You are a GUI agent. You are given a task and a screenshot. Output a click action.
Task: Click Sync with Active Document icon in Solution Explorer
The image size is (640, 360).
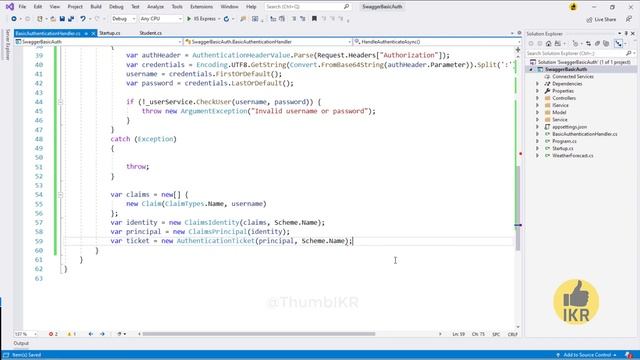pyautogui.click(x=588, y=44)
